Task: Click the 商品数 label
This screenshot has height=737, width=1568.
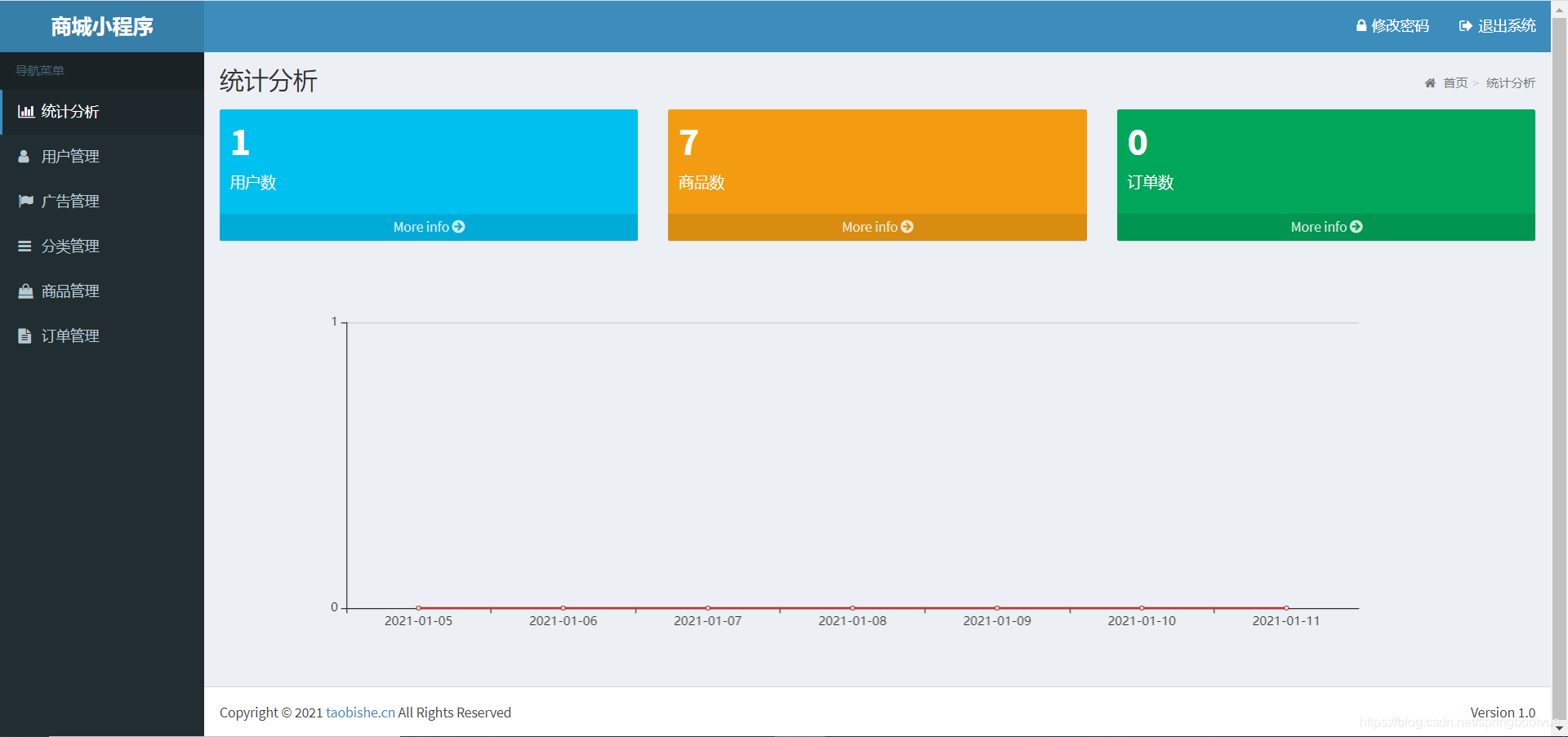Action: (x=702, y=183)
